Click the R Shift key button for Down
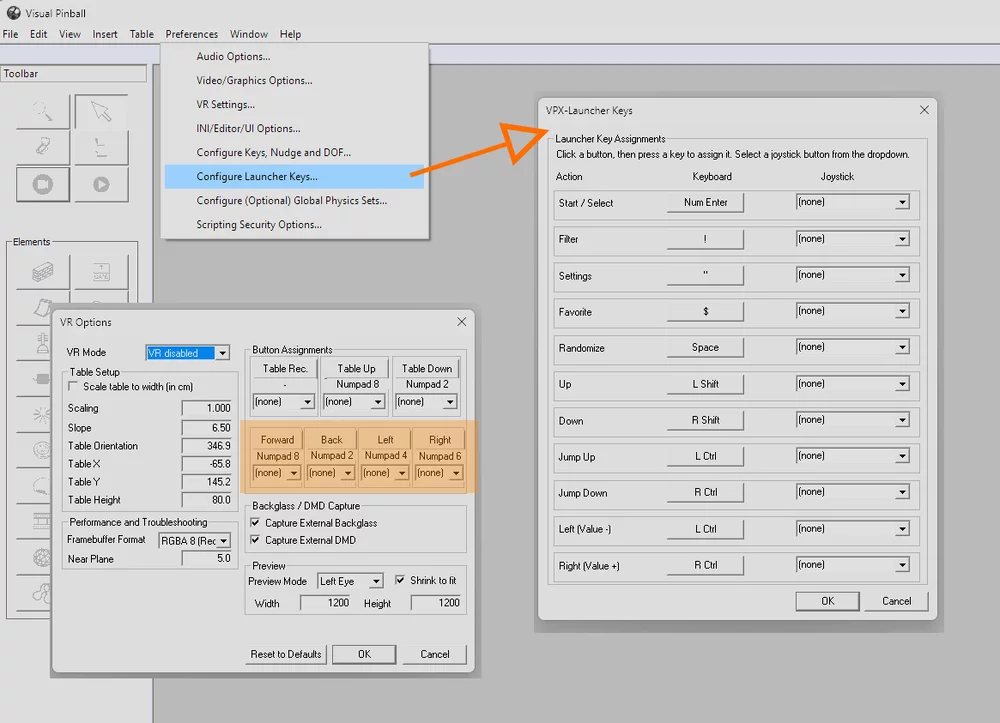 (x=705, y=420)
